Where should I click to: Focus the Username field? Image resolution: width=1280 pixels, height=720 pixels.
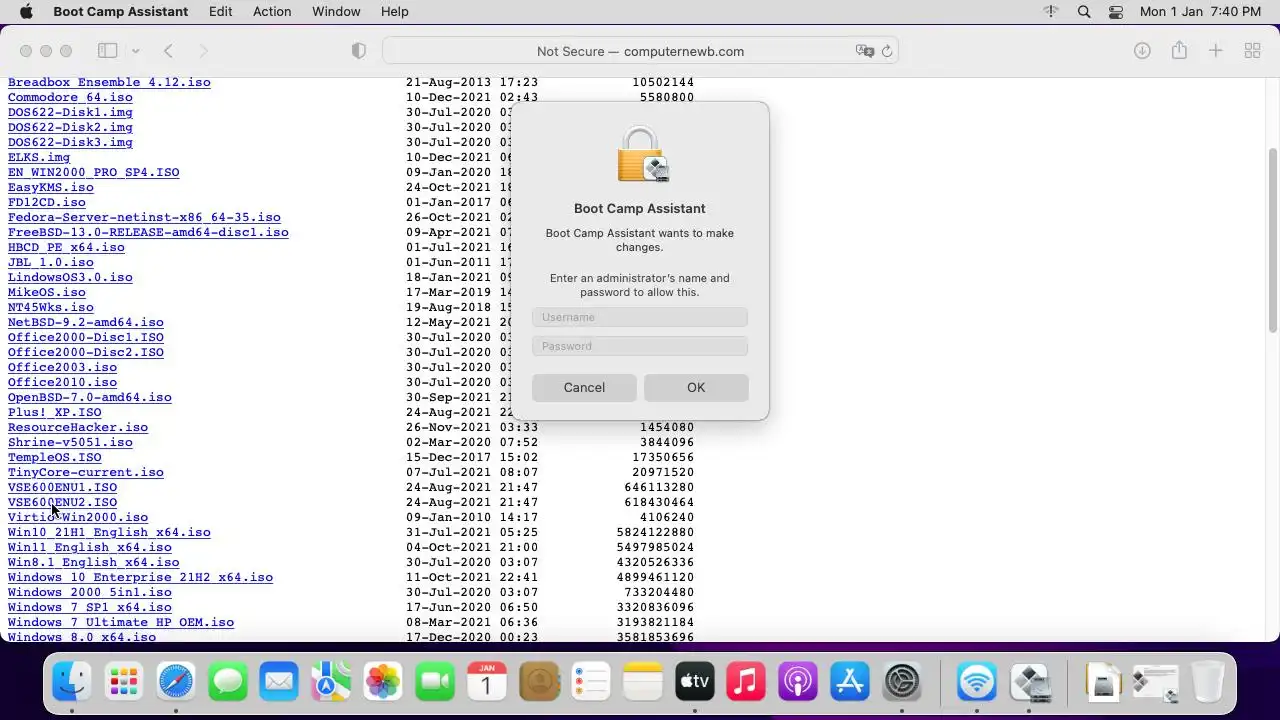tap(640, 317)
